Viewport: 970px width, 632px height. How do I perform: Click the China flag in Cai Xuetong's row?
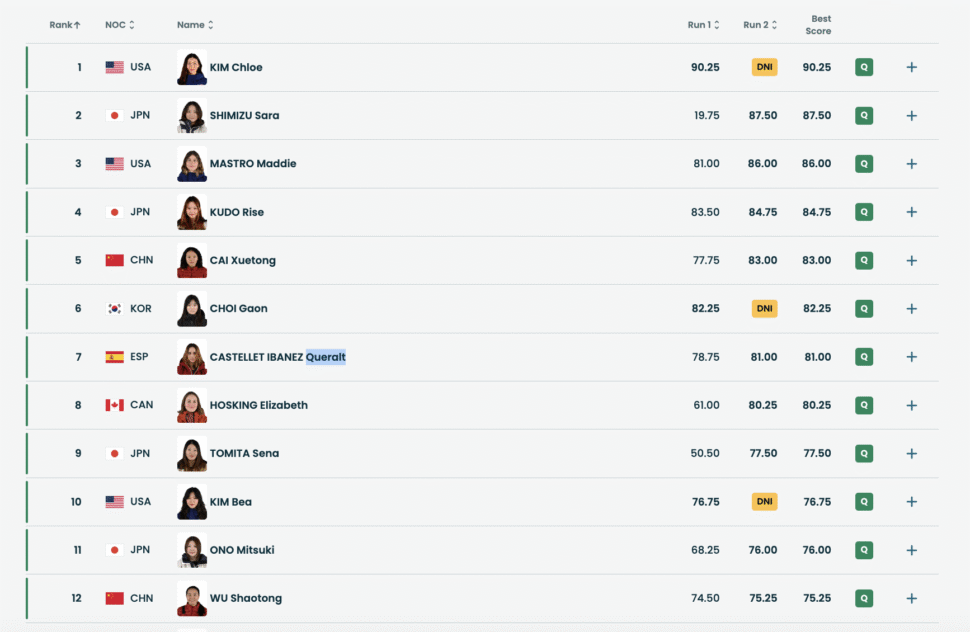(115, 260)
